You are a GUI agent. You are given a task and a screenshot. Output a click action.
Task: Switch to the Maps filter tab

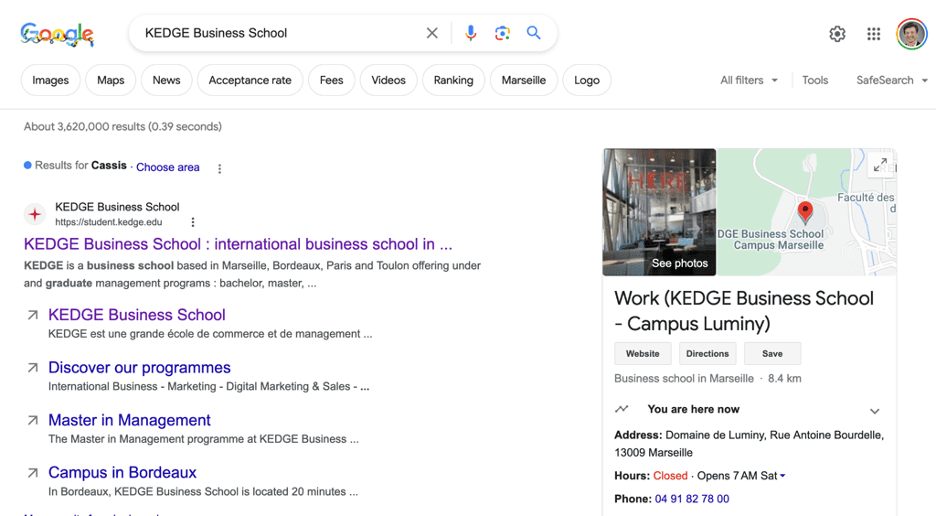pyautogui.click(x=111, y=80)
